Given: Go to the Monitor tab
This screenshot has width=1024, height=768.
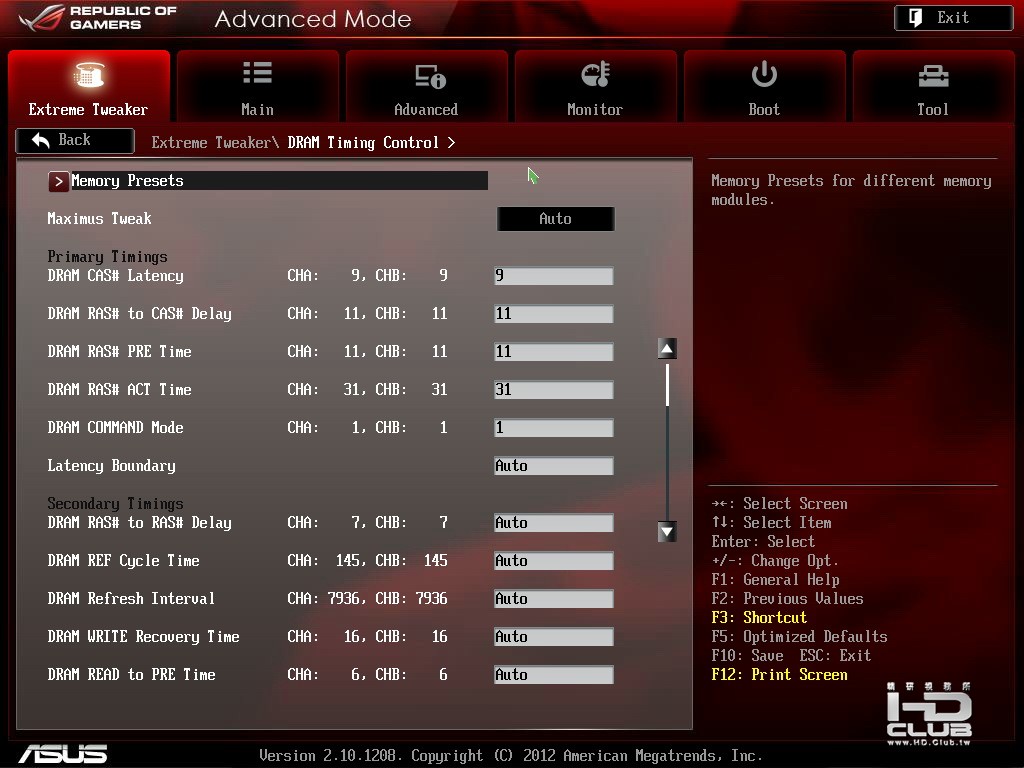Looking at the screenshot, I should click(595, 86).
